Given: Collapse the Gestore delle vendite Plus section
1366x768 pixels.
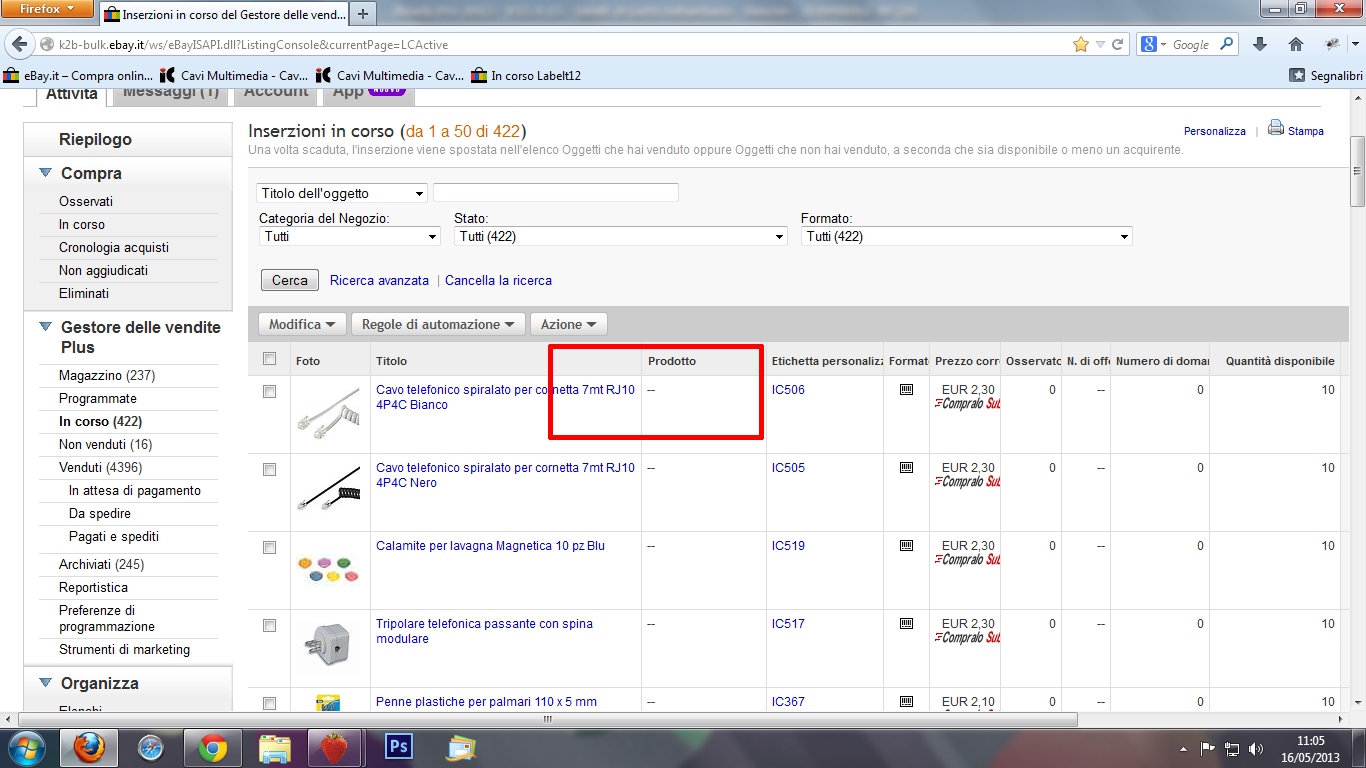Looking at the screenshot, I should pyautogui.click(x=45, y=327).
